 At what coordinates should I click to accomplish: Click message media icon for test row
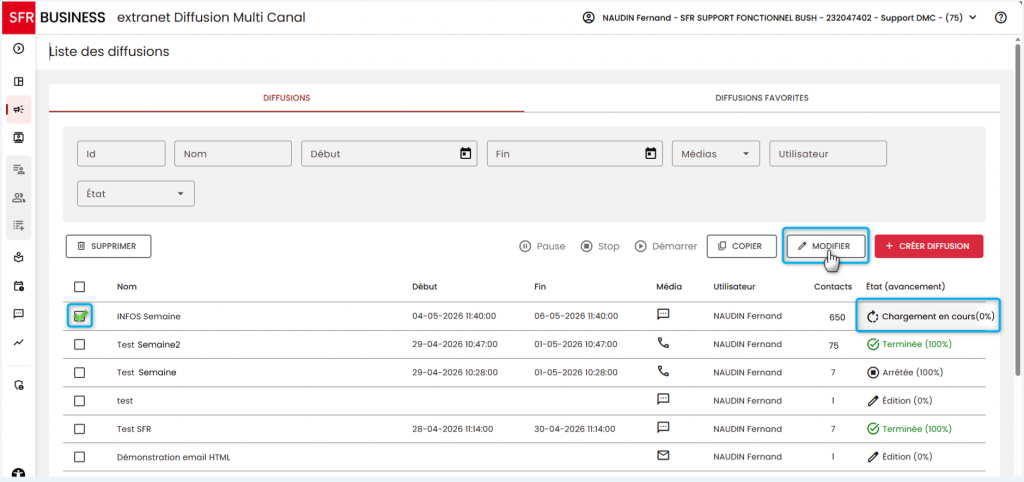click(664, 399)
